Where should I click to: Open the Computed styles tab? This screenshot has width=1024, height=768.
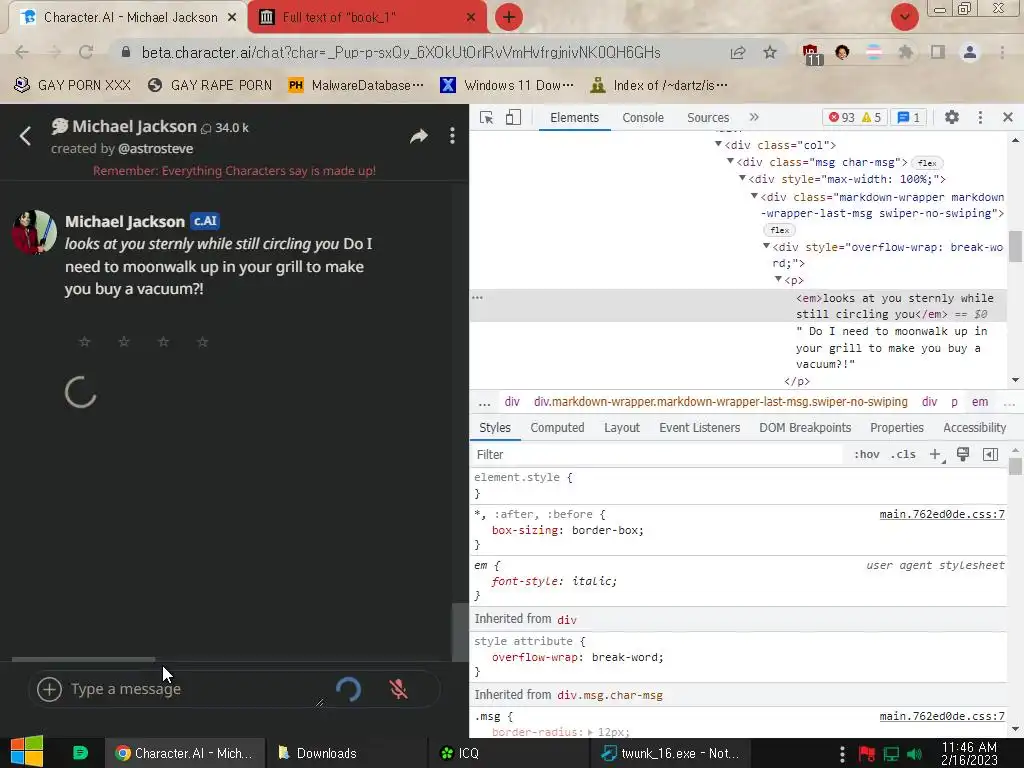click(557, 428)
